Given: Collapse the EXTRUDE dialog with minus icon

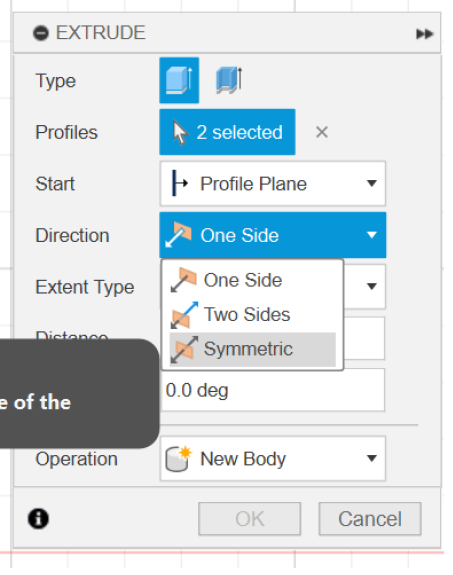Looking at the screenshot, I should 41,33.
